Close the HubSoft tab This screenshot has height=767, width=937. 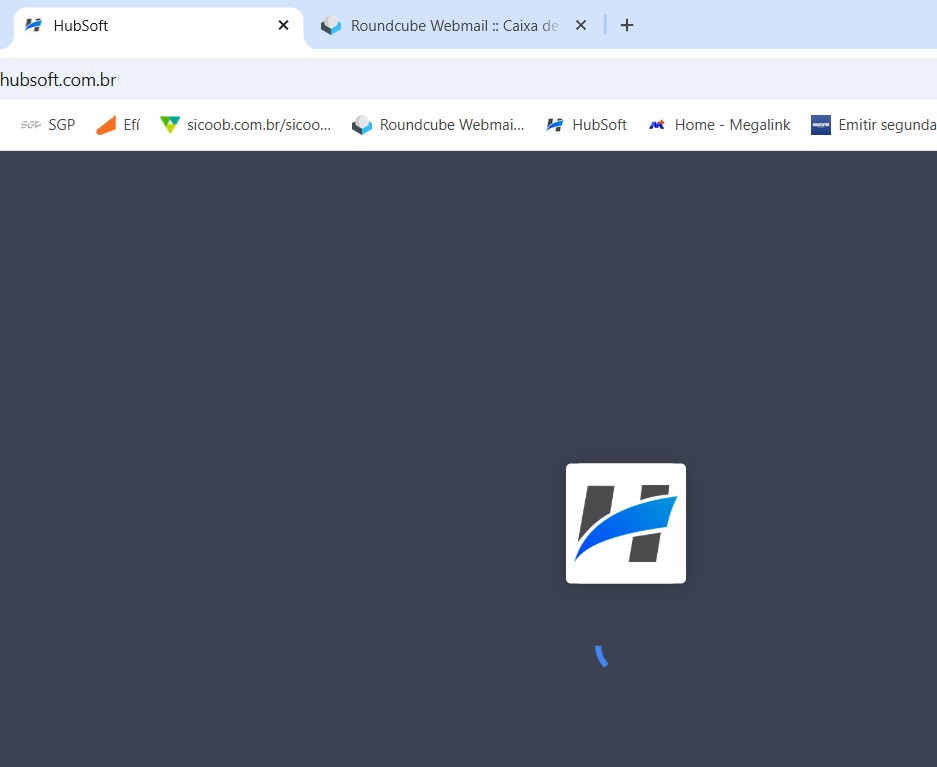pos(283,25)
